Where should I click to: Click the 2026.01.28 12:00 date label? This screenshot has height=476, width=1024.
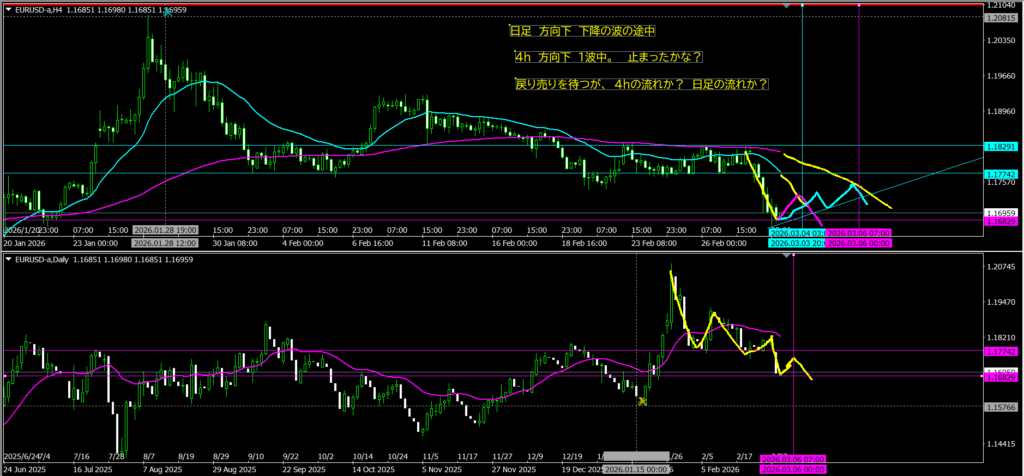(x=165, y=242)
